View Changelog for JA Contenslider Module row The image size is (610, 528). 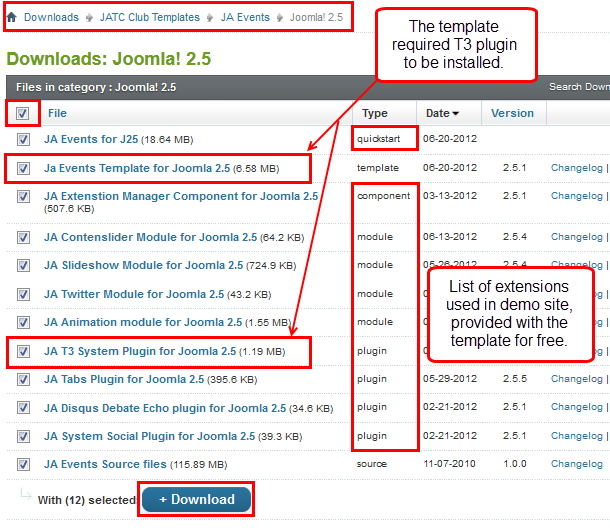[577, 237]
